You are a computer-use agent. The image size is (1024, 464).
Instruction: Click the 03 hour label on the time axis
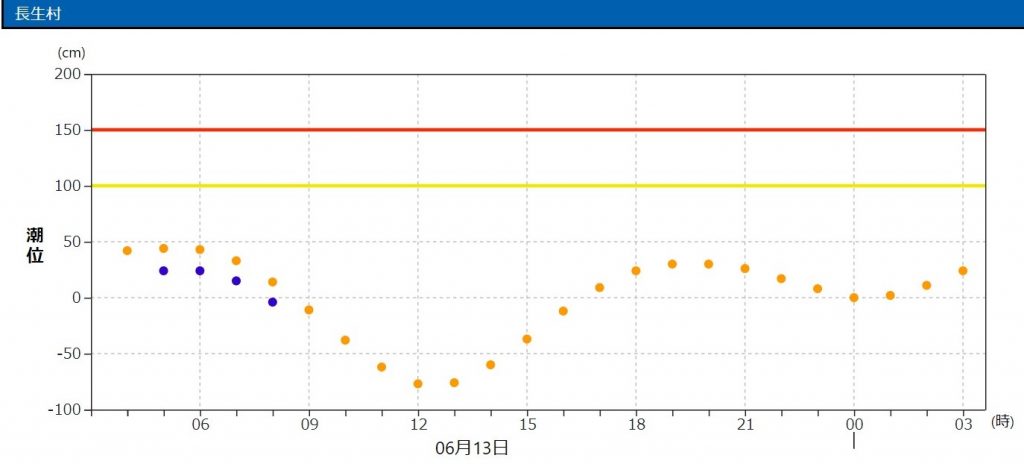point(963,425)
